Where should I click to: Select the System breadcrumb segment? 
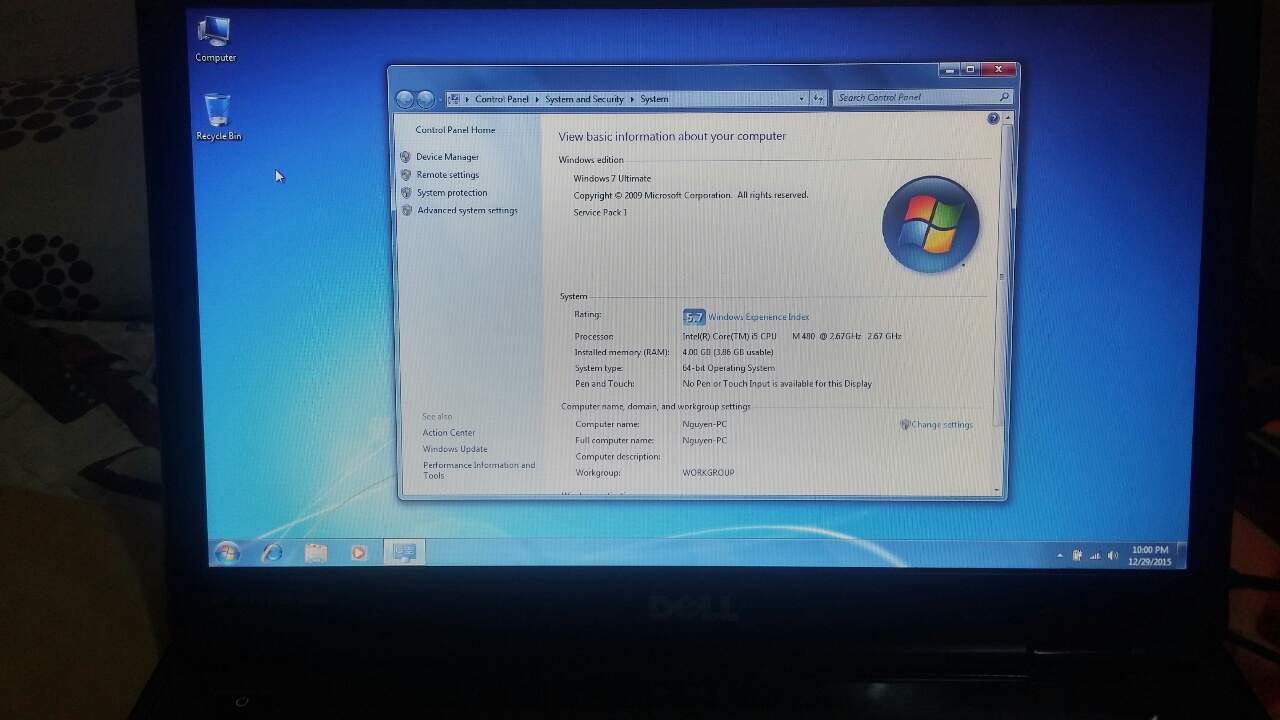[x=654, y=99]
